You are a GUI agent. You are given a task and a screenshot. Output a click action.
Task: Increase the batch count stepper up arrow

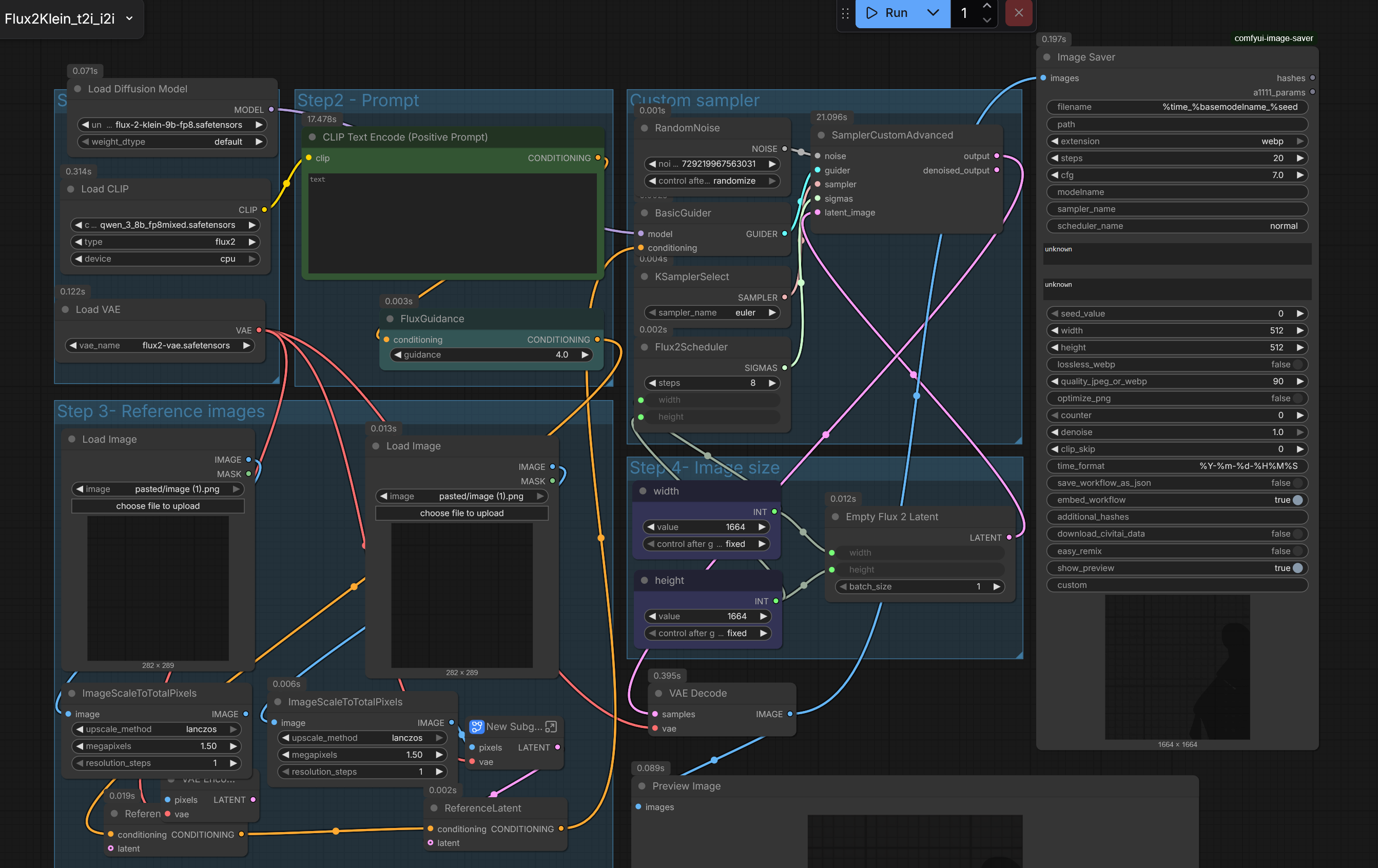point(987,6)
